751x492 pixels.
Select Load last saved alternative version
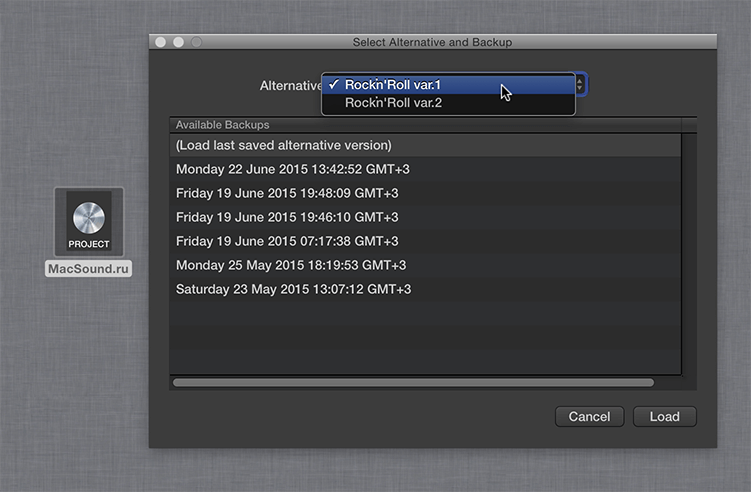[x=425, y=145]
